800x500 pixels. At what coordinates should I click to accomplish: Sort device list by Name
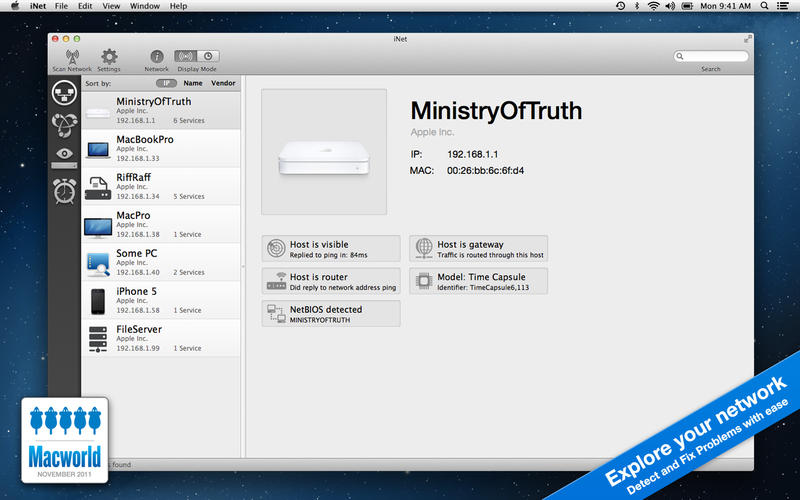coord(192,84)
